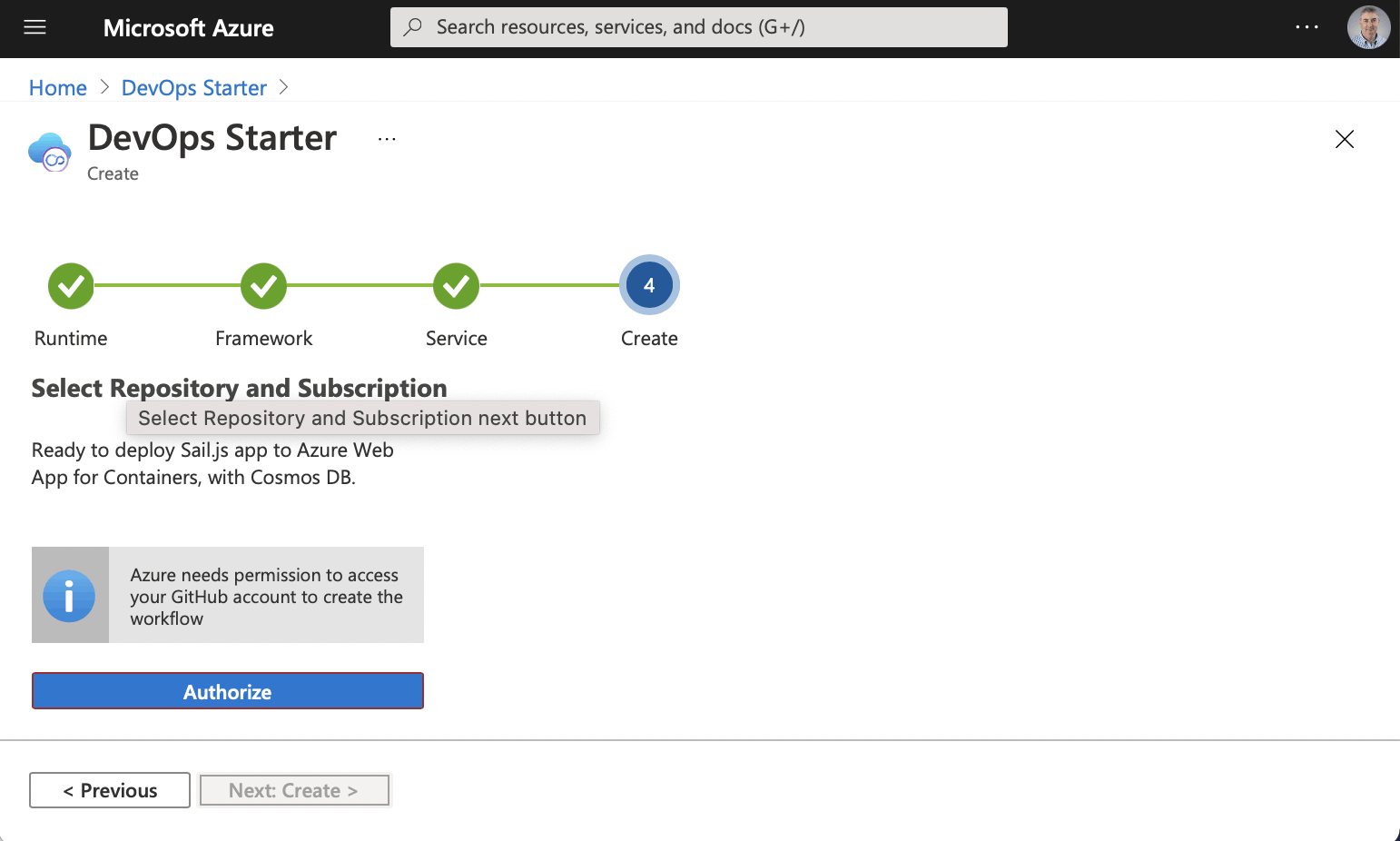Click the Next: Create button

point(294,790)
